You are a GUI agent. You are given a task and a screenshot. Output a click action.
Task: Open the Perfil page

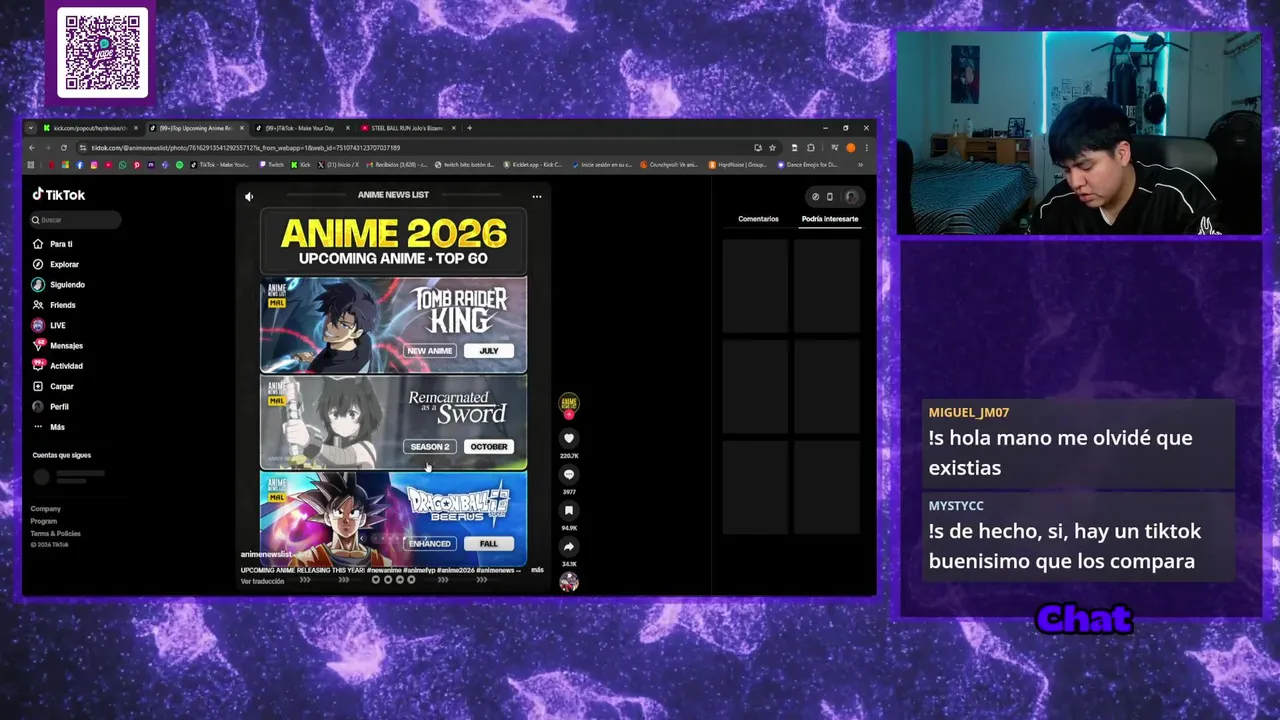[x=50, y=407]
